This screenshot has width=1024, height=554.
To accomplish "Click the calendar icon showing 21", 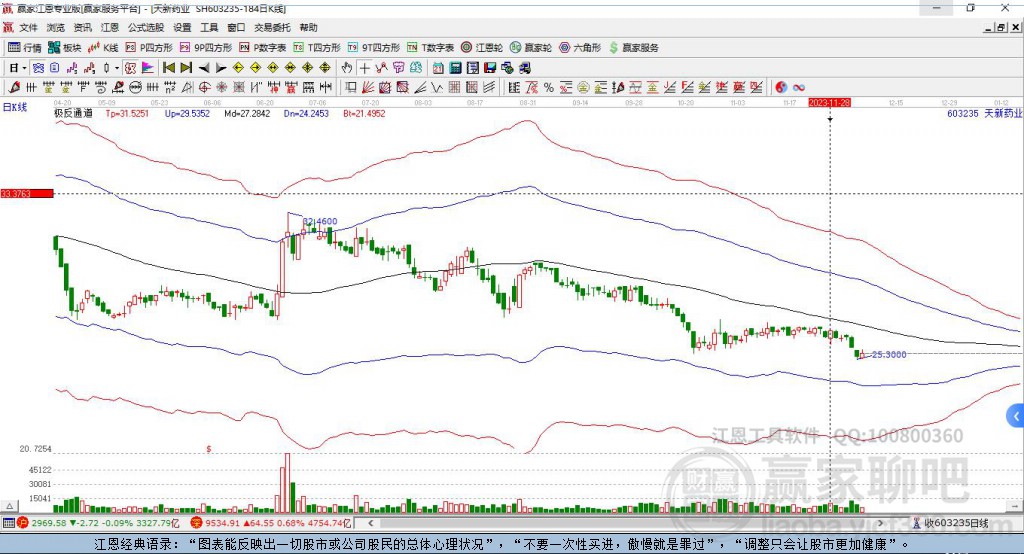I will click(x=438, y=68).
